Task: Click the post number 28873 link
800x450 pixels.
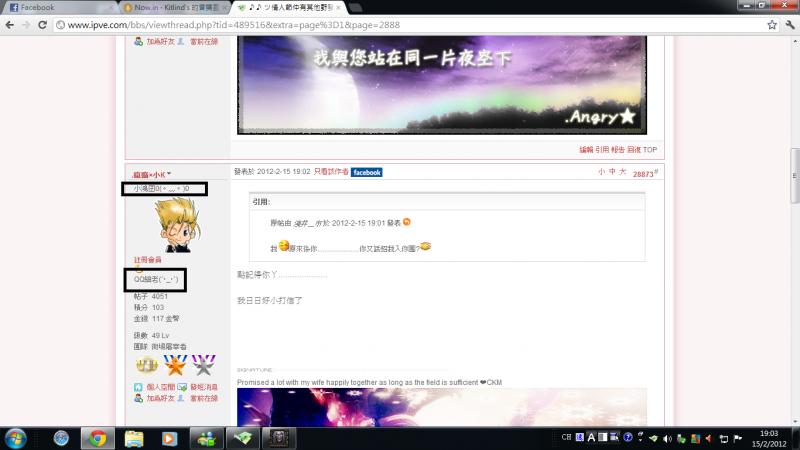Action: 645,173
